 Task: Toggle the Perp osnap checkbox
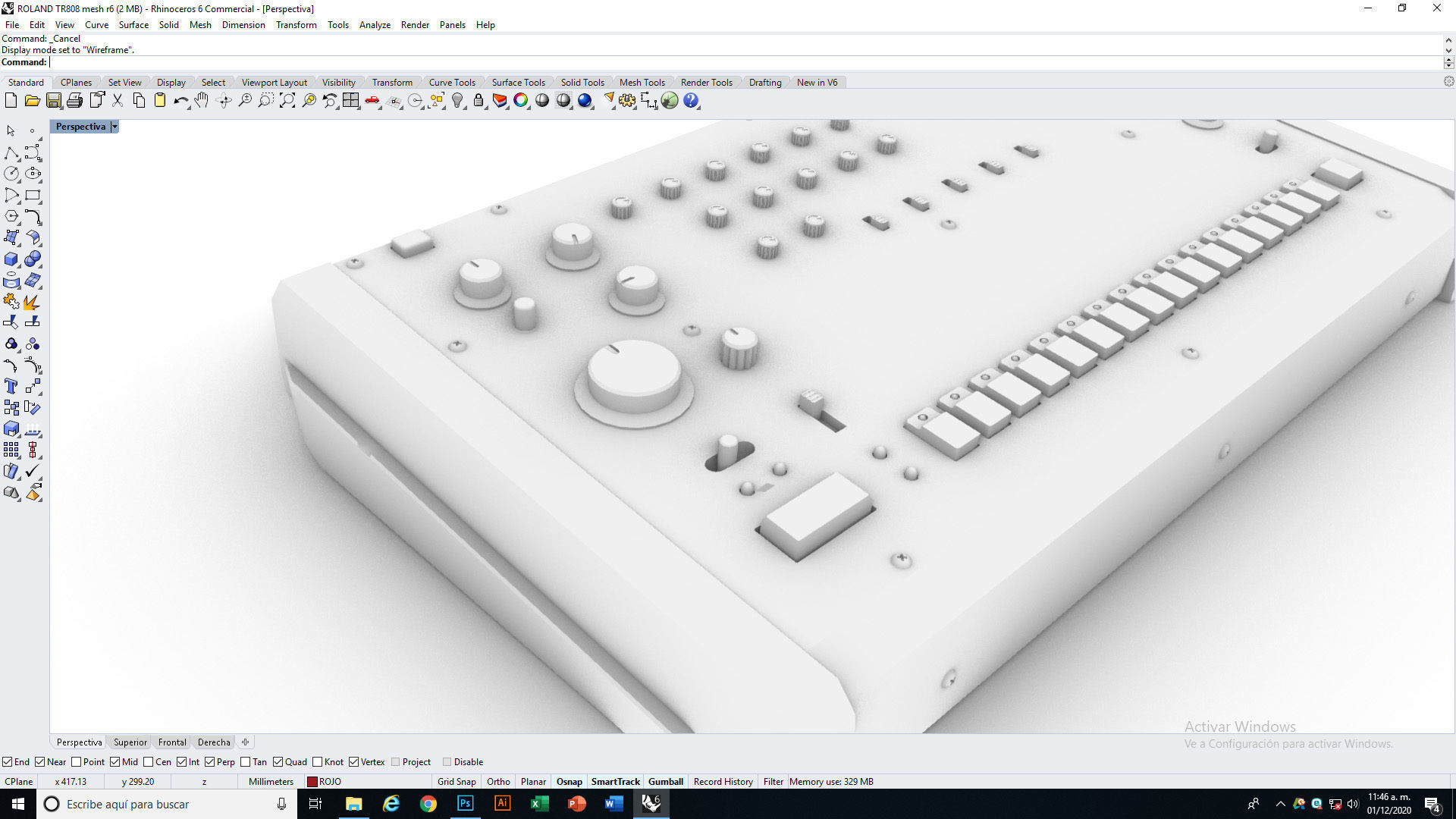pyautogui.click(x=210, y=762)
